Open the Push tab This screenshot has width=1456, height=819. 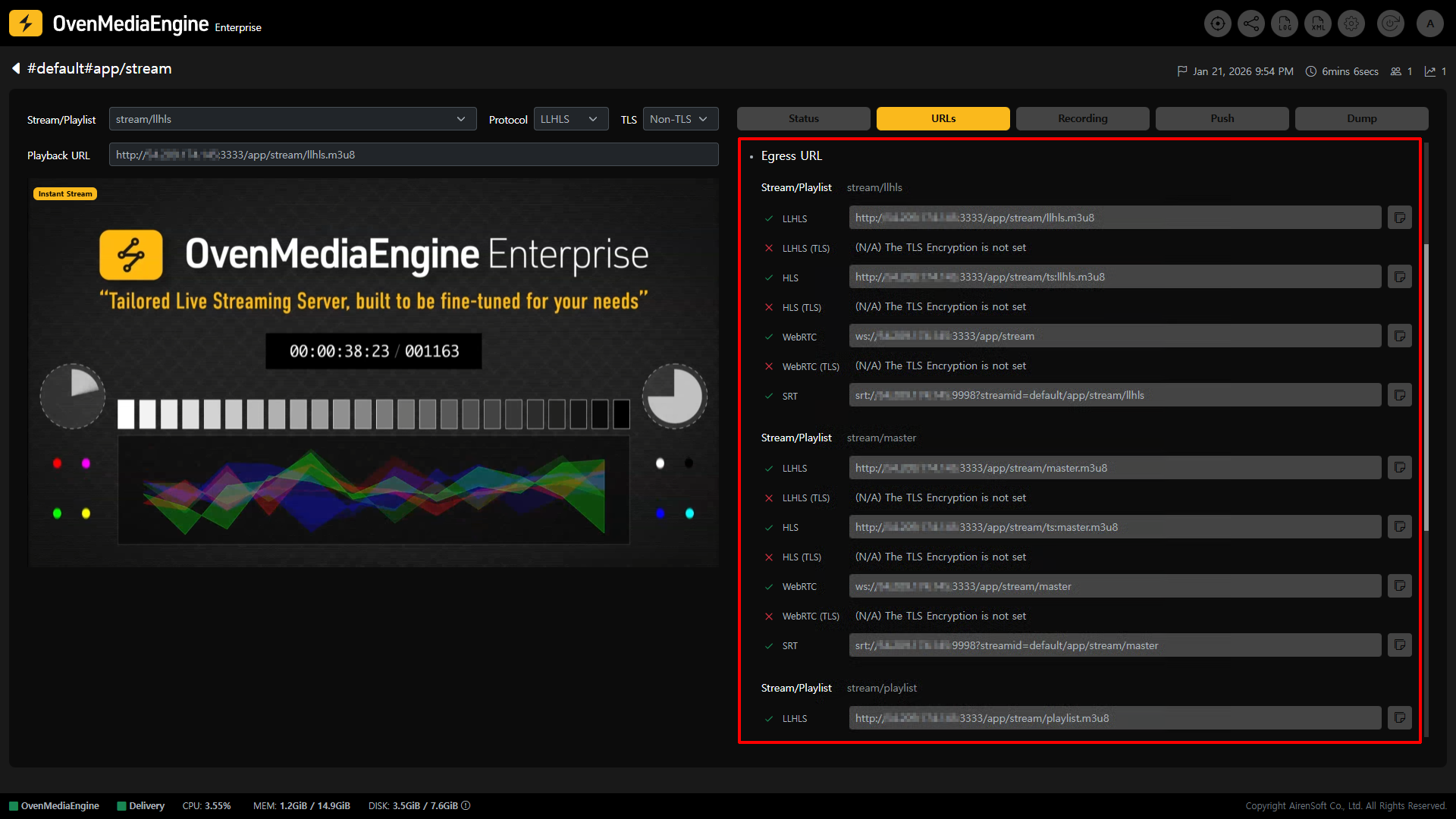[x=1222, y=118]
